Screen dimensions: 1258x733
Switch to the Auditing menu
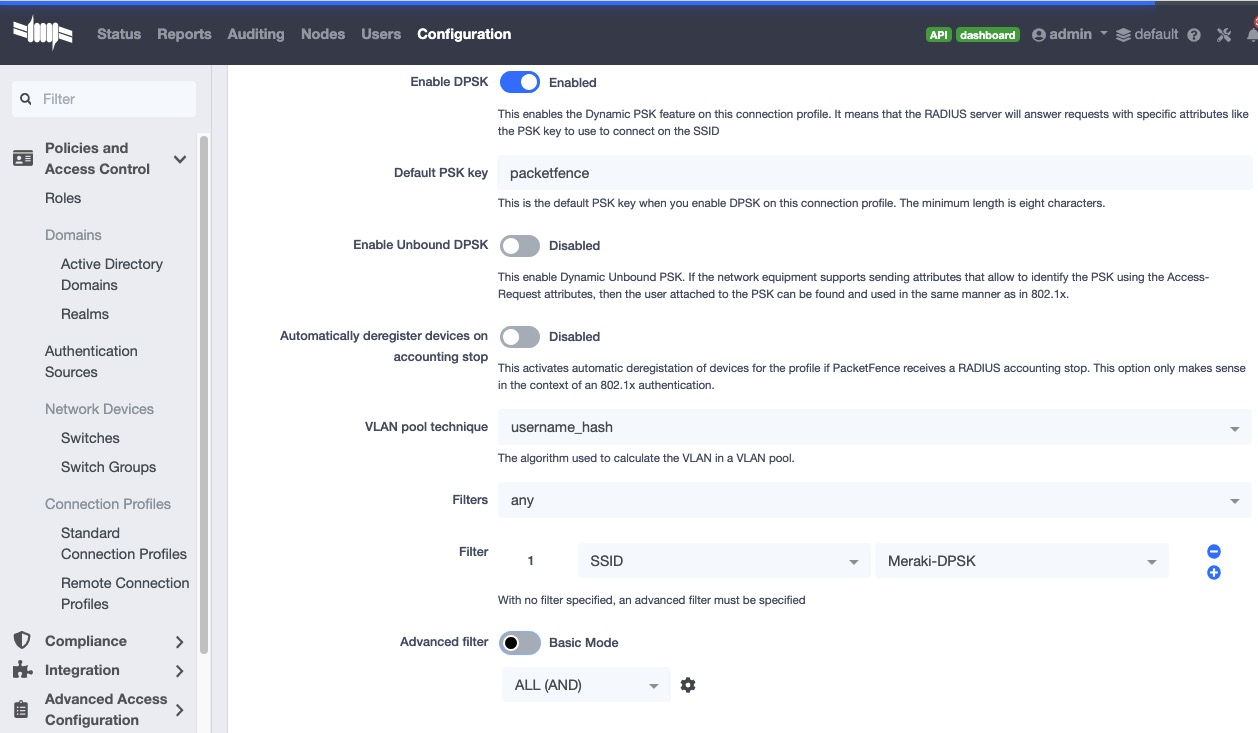[x=256, y=34]
